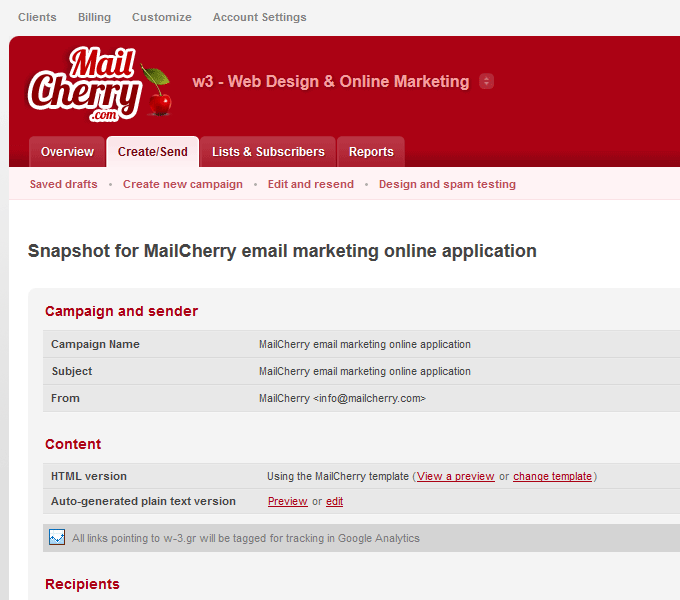This screenshot has height=600, width=680.
Task: Click the Snapshot page heading
Action: point(282,251)
